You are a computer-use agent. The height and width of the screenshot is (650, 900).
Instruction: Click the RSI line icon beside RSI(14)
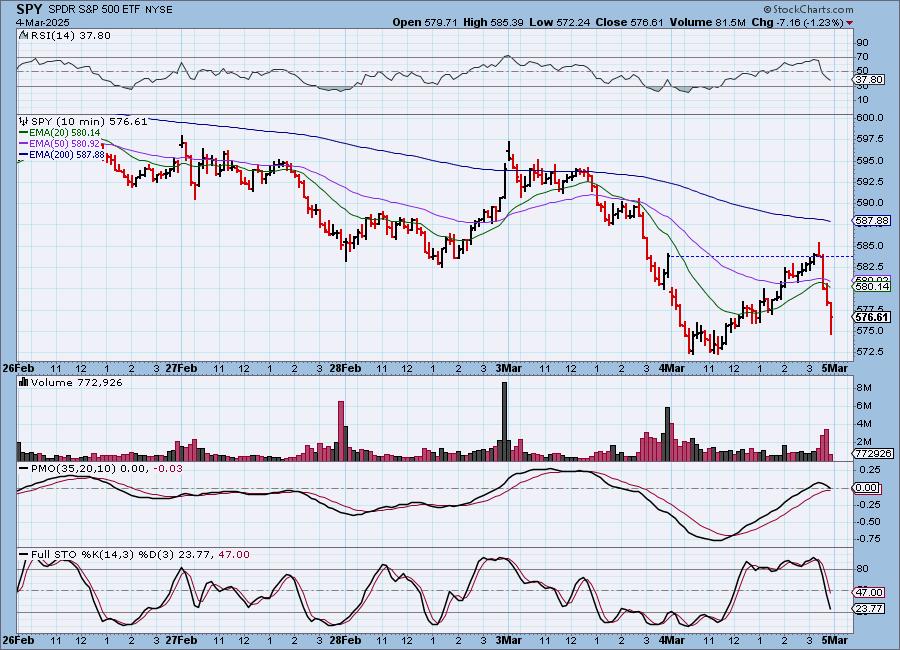click(24, 35)
